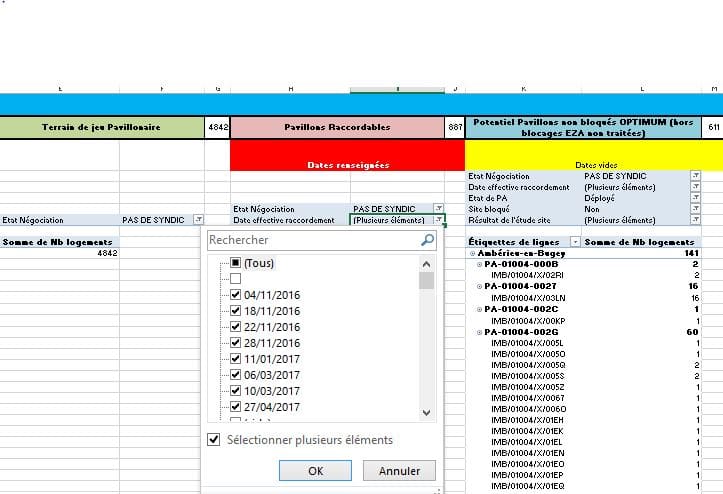Open Date effective raccordement filter under Dates vides
Viewport: 723px width, 494px height.
point(696,186)
